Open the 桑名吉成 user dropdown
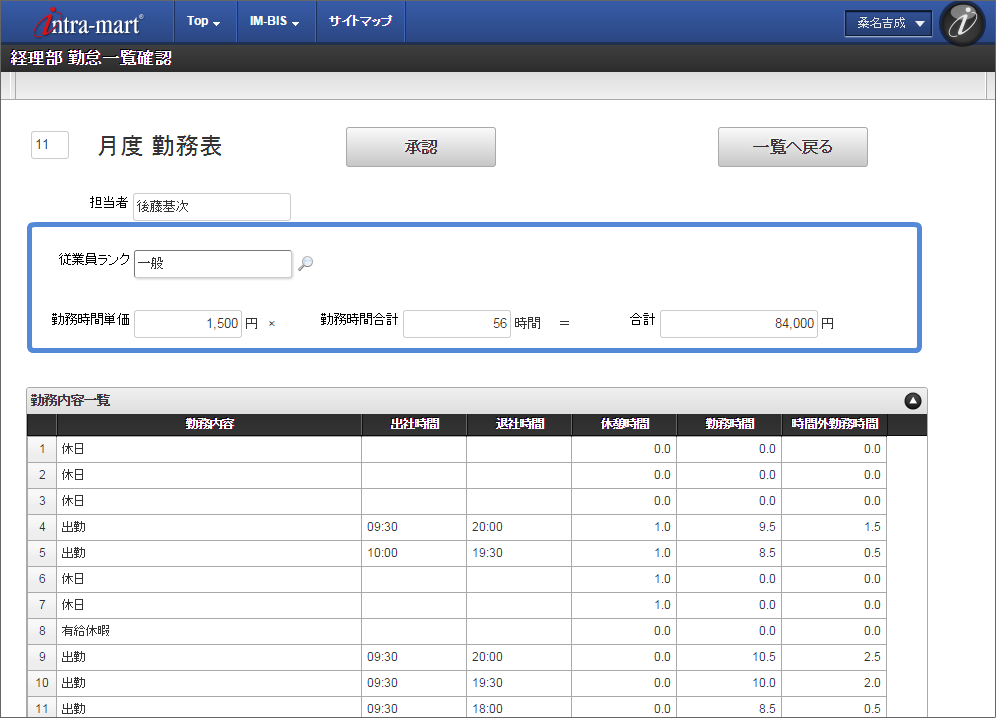 (888, 23)
